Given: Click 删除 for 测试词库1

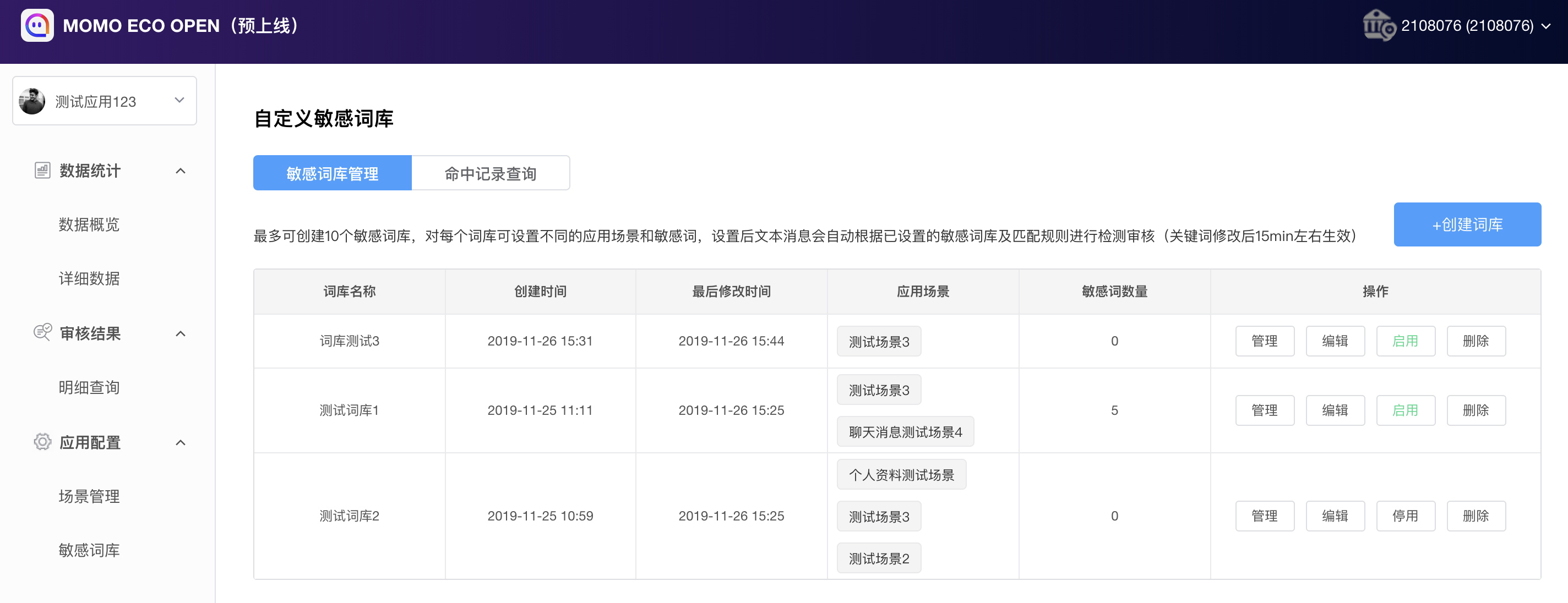Looking at the screenshot, I should click(x=1476, y=411).
